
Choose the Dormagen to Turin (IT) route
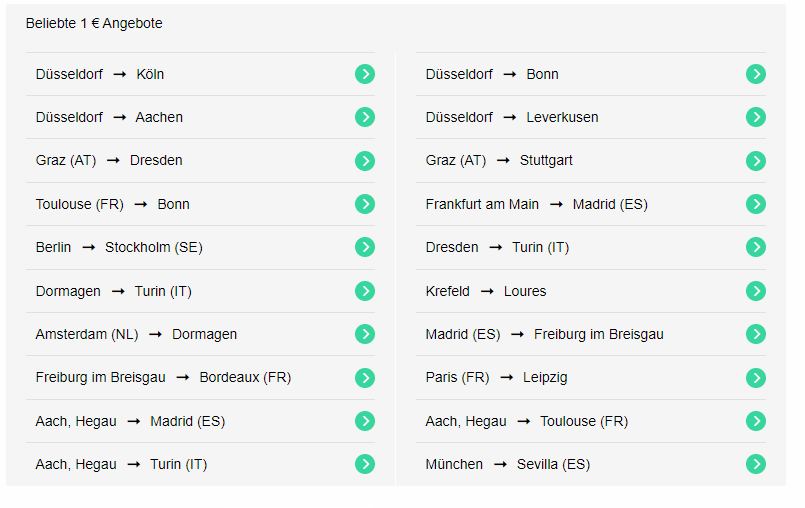200,291
